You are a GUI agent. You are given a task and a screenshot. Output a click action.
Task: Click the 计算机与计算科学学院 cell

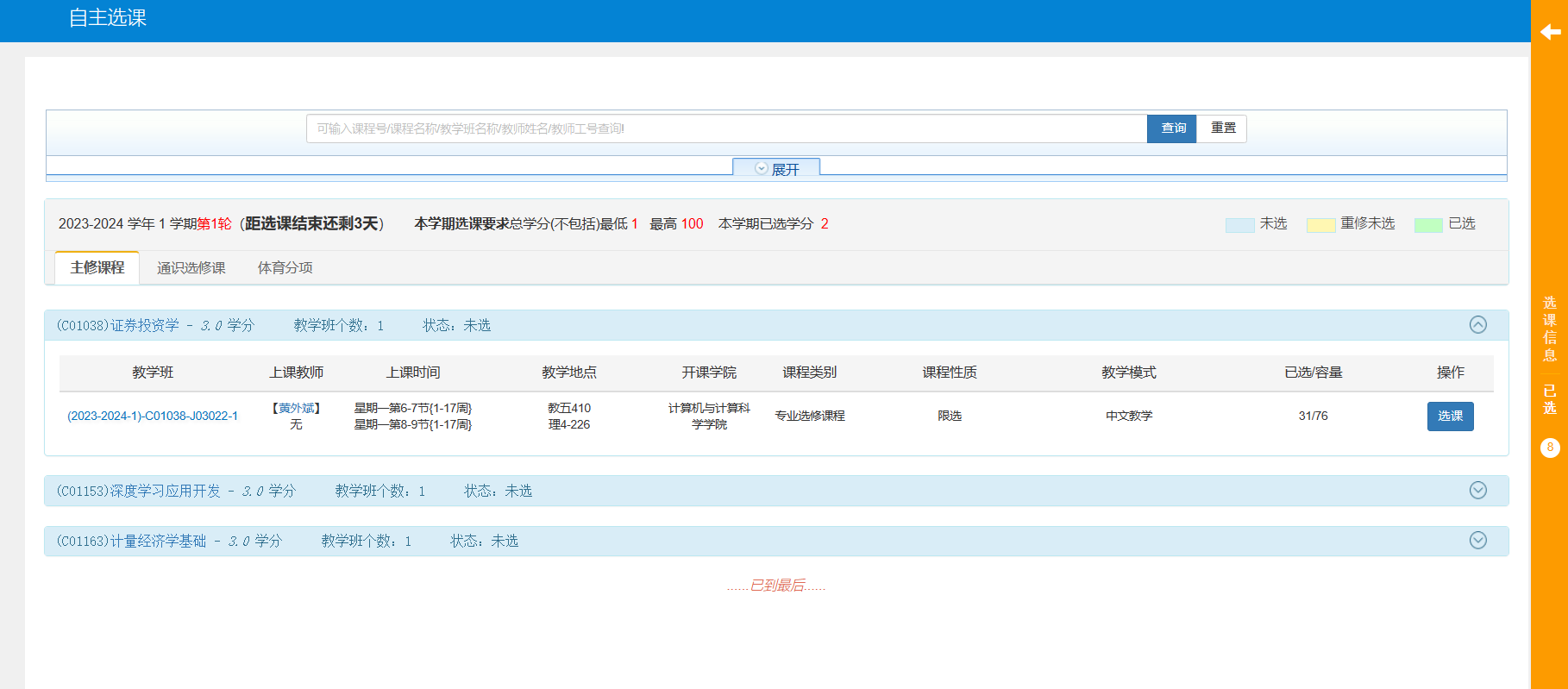709,417
